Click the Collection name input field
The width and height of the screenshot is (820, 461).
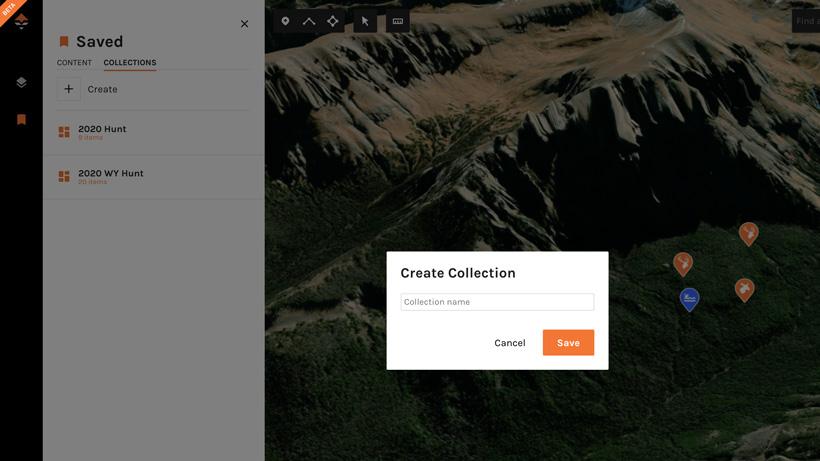[x=497, y=302]
